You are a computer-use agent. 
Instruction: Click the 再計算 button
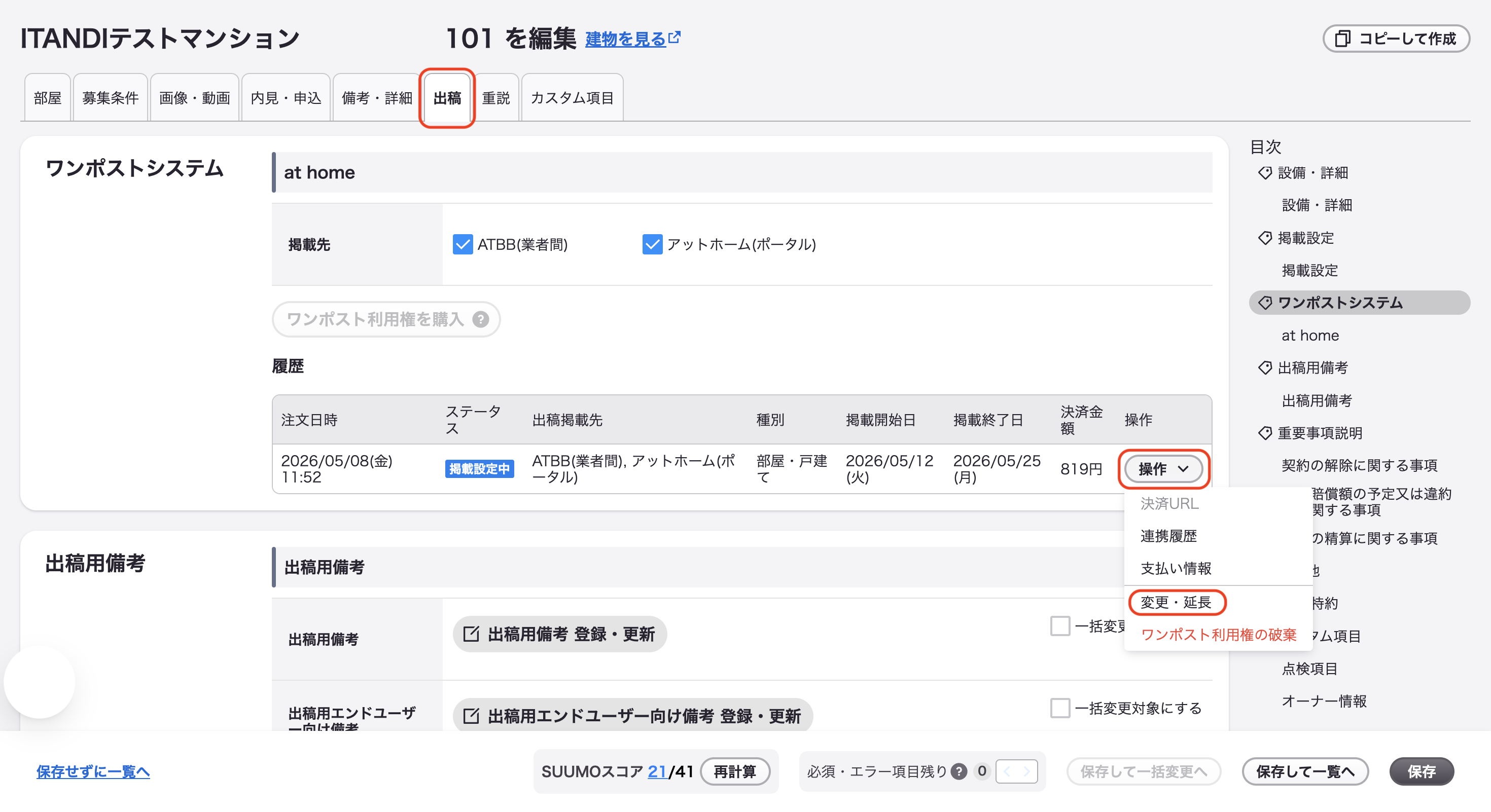(x=735, y=771)
